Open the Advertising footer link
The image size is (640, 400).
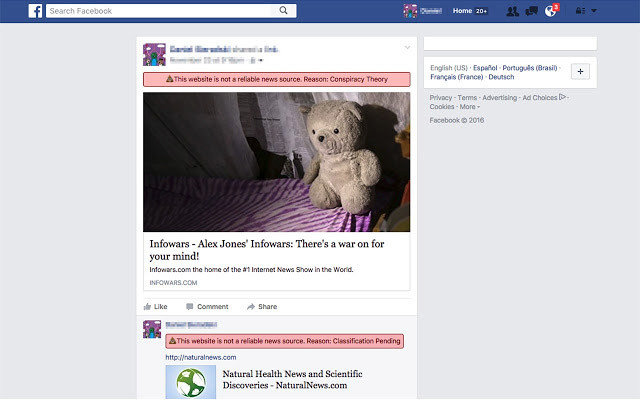click(499, 98)
